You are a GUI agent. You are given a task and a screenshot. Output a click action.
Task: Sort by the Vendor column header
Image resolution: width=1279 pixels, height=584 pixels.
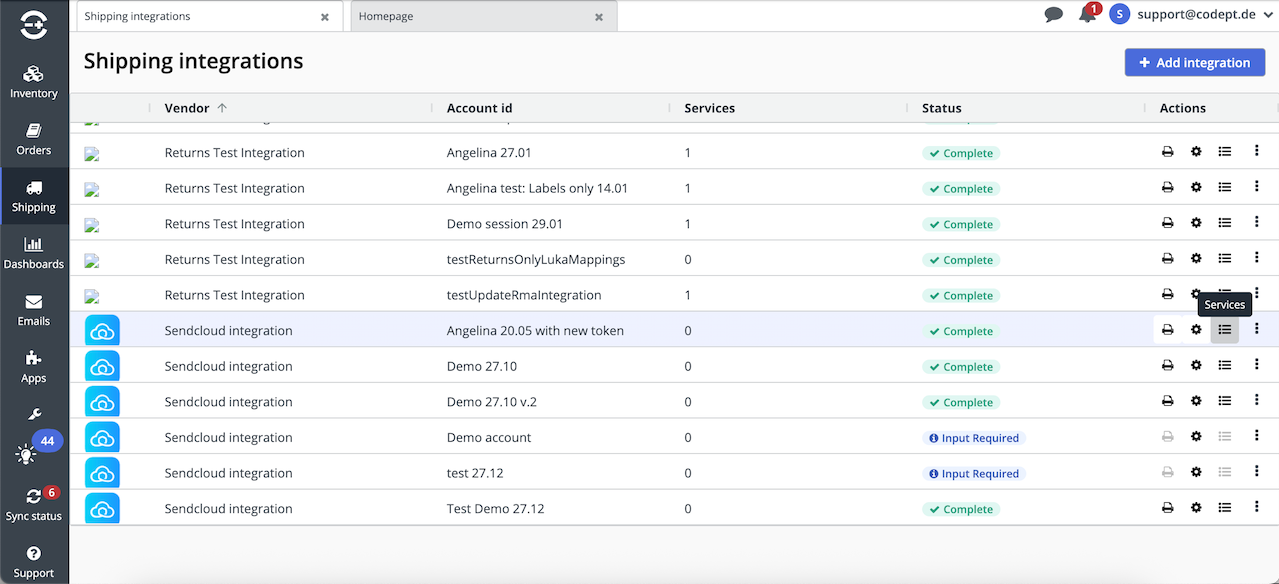[x=187, y=108]
